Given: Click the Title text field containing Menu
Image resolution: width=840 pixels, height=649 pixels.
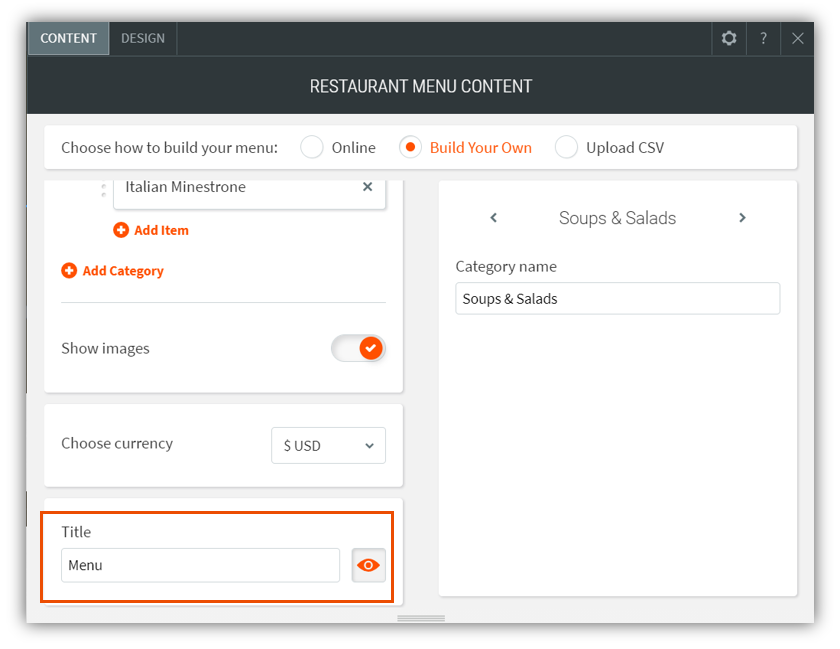Looking at the screenshot, I should (x=200, y=565).
